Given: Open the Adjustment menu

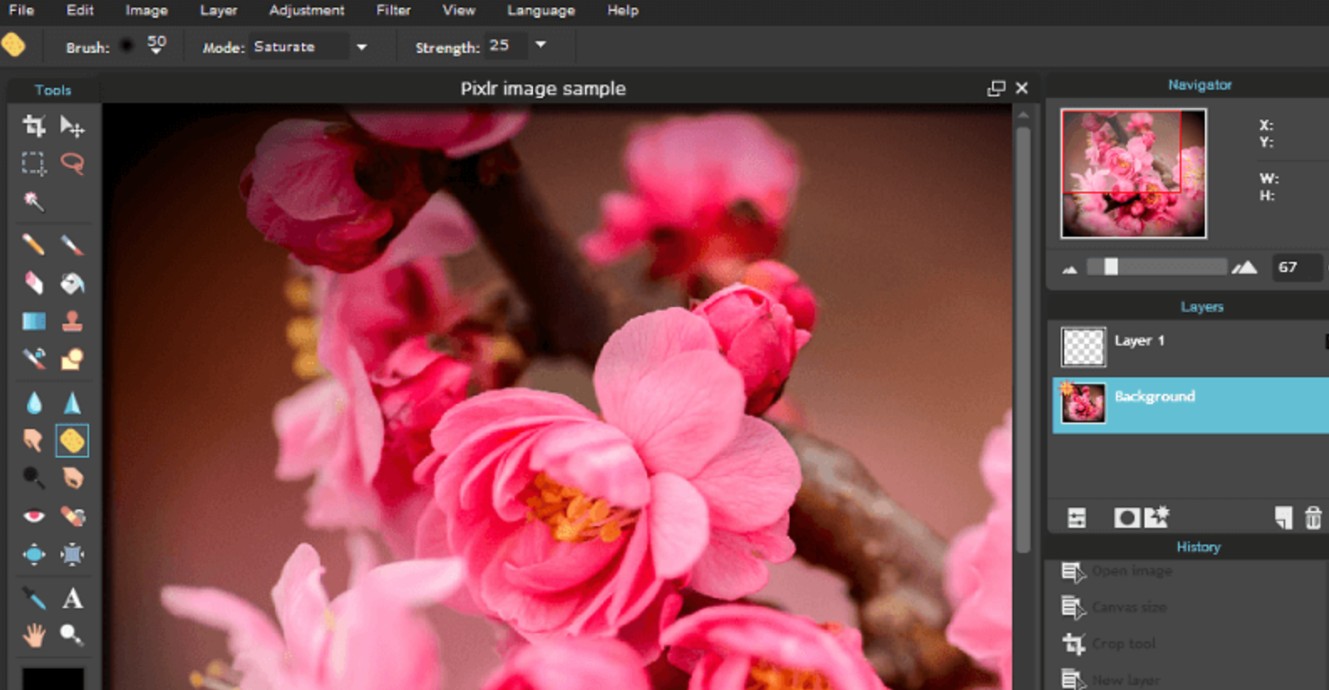Looking at the screenshot, I should coord(306,11).
